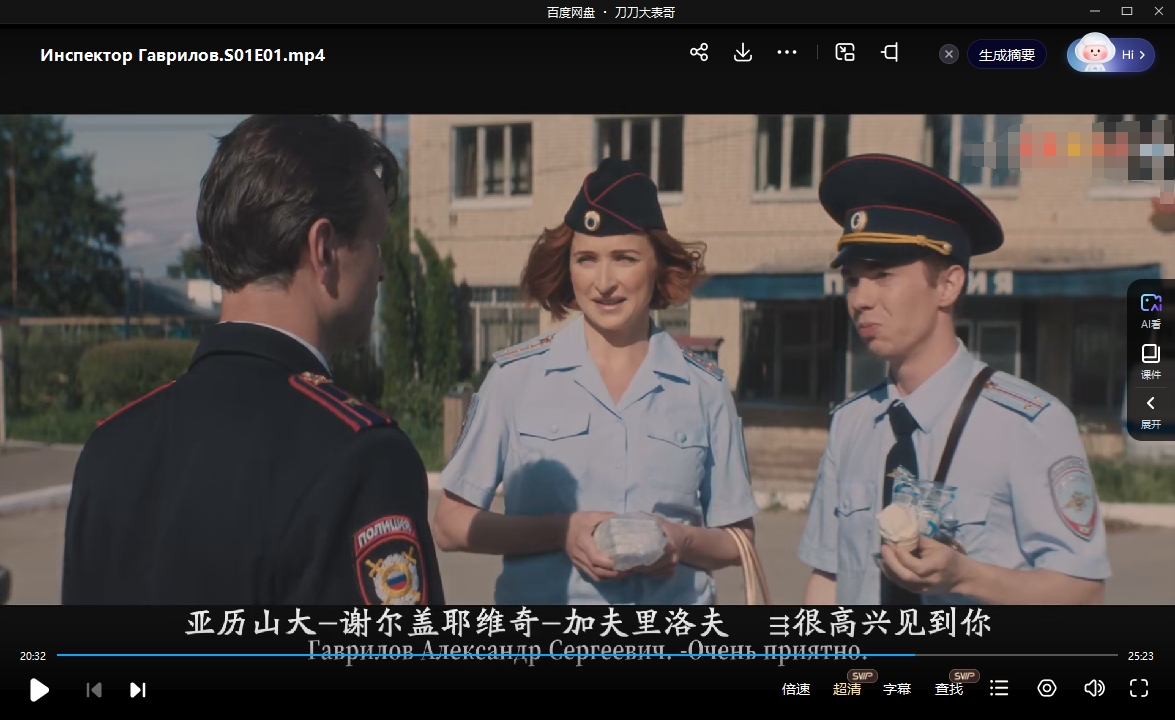The image size is (1175, 720).
Task: Toggle fullscreen mode
Action: pyautogui.click(x=1139, y=688)
